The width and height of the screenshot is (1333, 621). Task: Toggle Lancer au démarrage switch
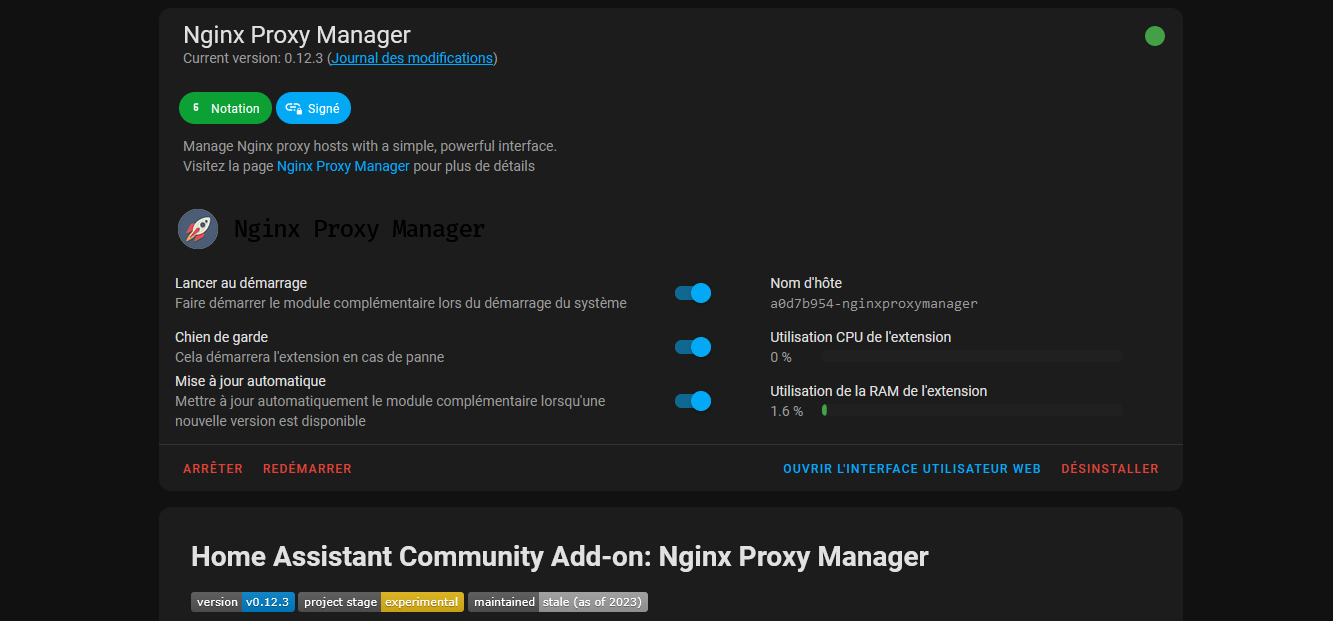click(693, 293)
